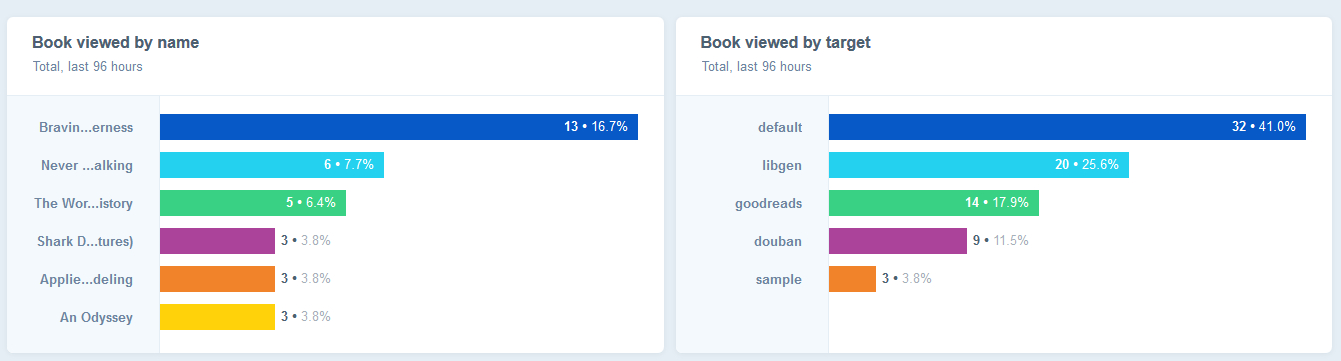Select the cyan Never ...alking bar
Image resolution: width=1341 pixels, height=361 pixels.
click(272, 165)
